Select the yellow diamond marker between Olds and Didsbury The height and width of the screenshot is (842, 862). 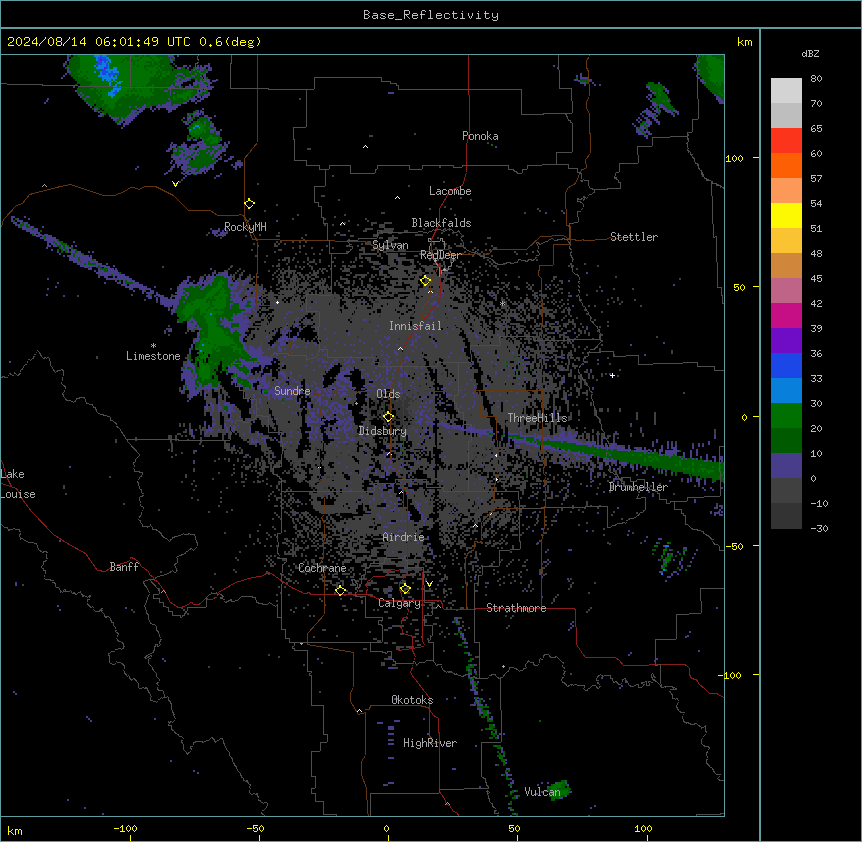click(x=389, y=417)
